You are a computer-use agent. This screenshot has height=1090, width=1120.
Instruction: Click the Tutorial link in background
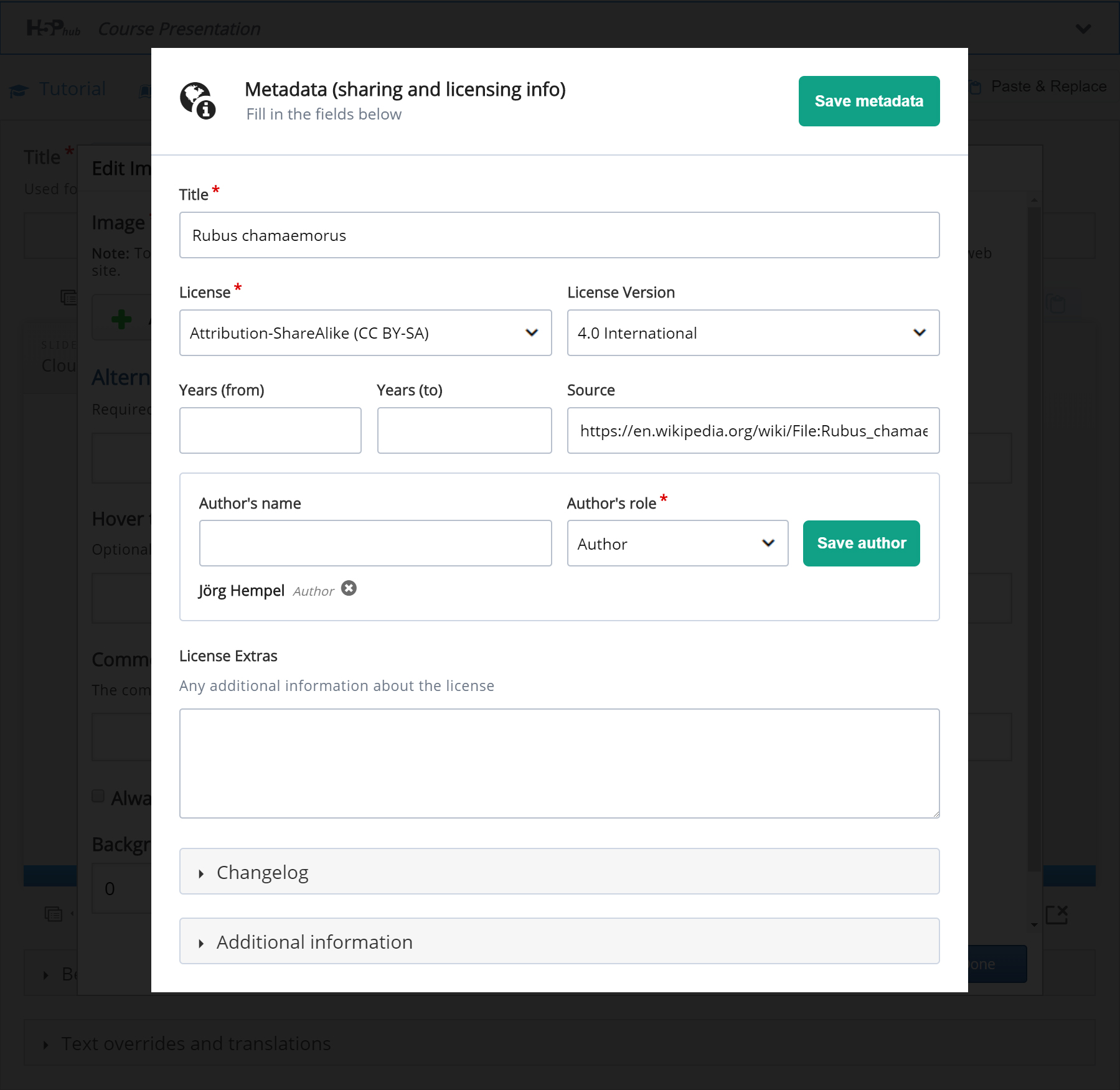[72, 89]
